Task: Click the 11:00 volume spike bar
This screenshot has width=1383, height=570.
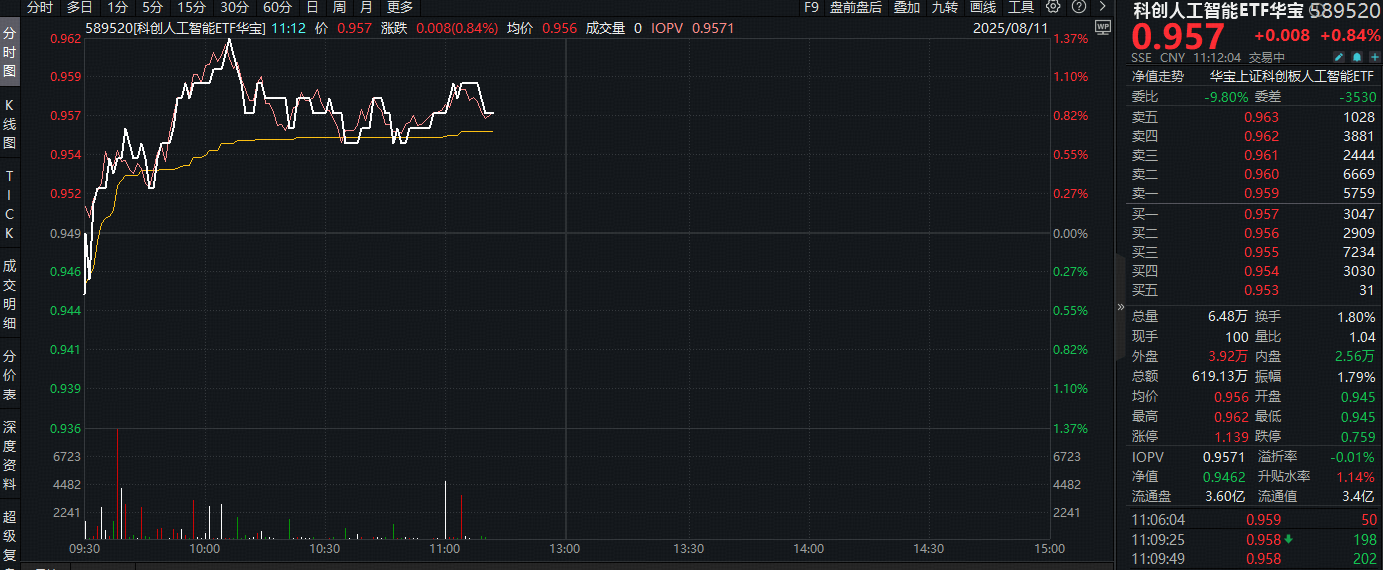Action: click(445, 510)
